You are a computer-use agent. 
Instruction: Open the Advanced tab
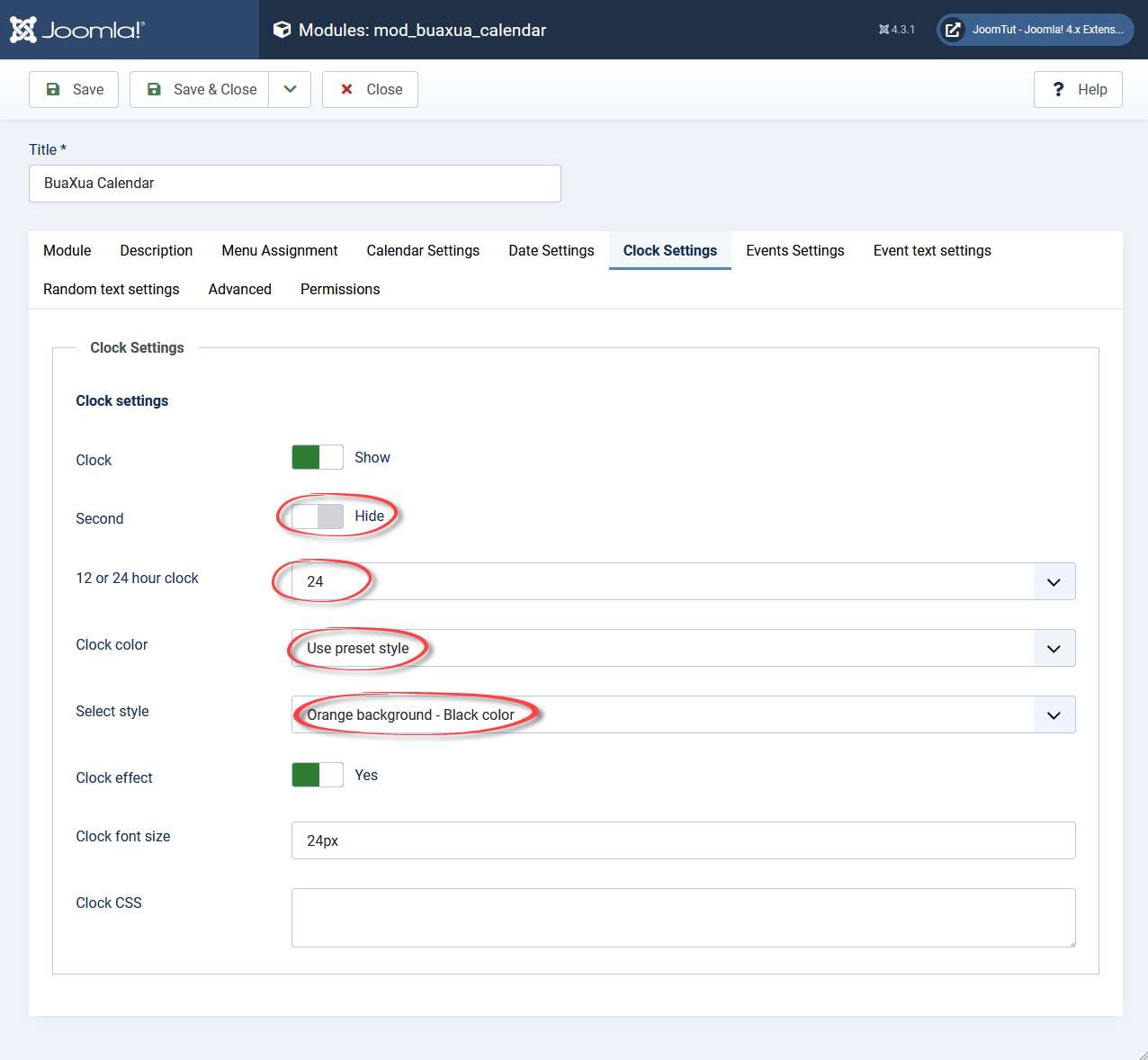[x=240, y=289]
